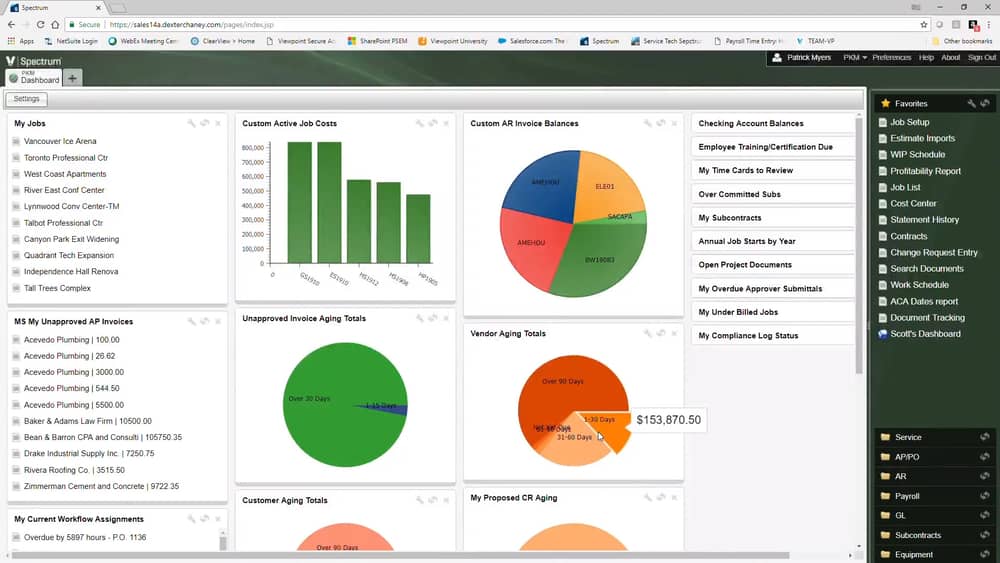Viewport: 1000px width, 563px height.
Task: Go to browser home page
Action: point(55,24)
